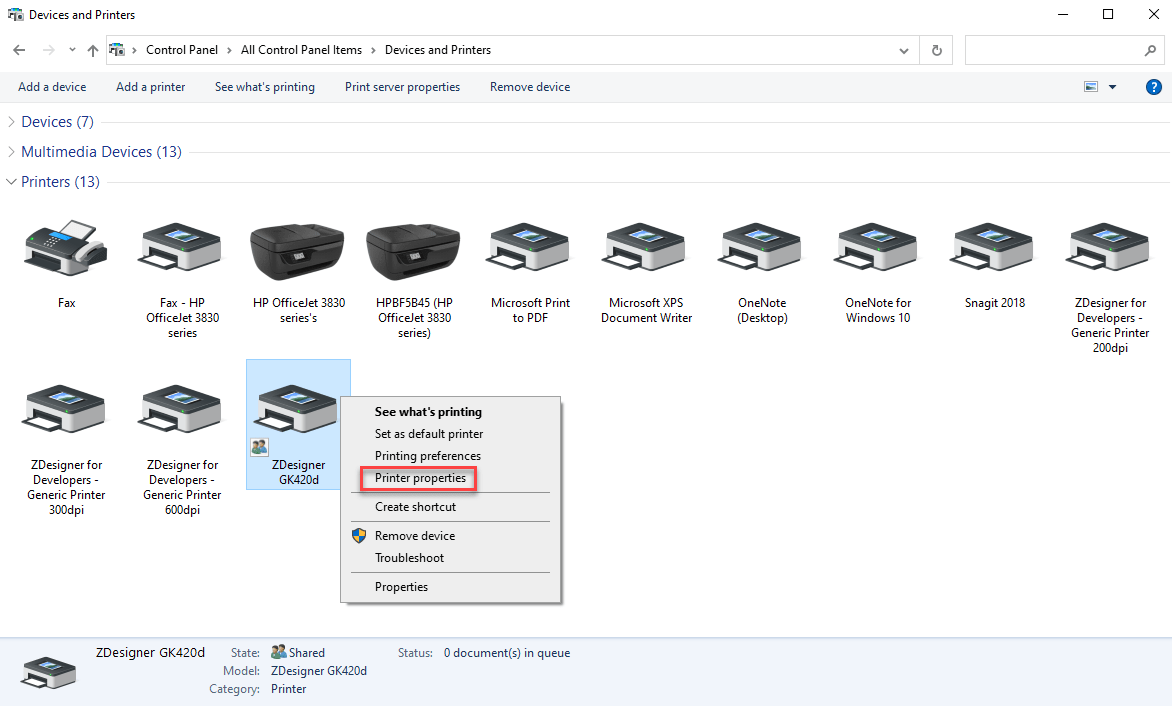Open the Help question mark icon
Viewport: 1172px width, 706px height.
point(1153,87)
